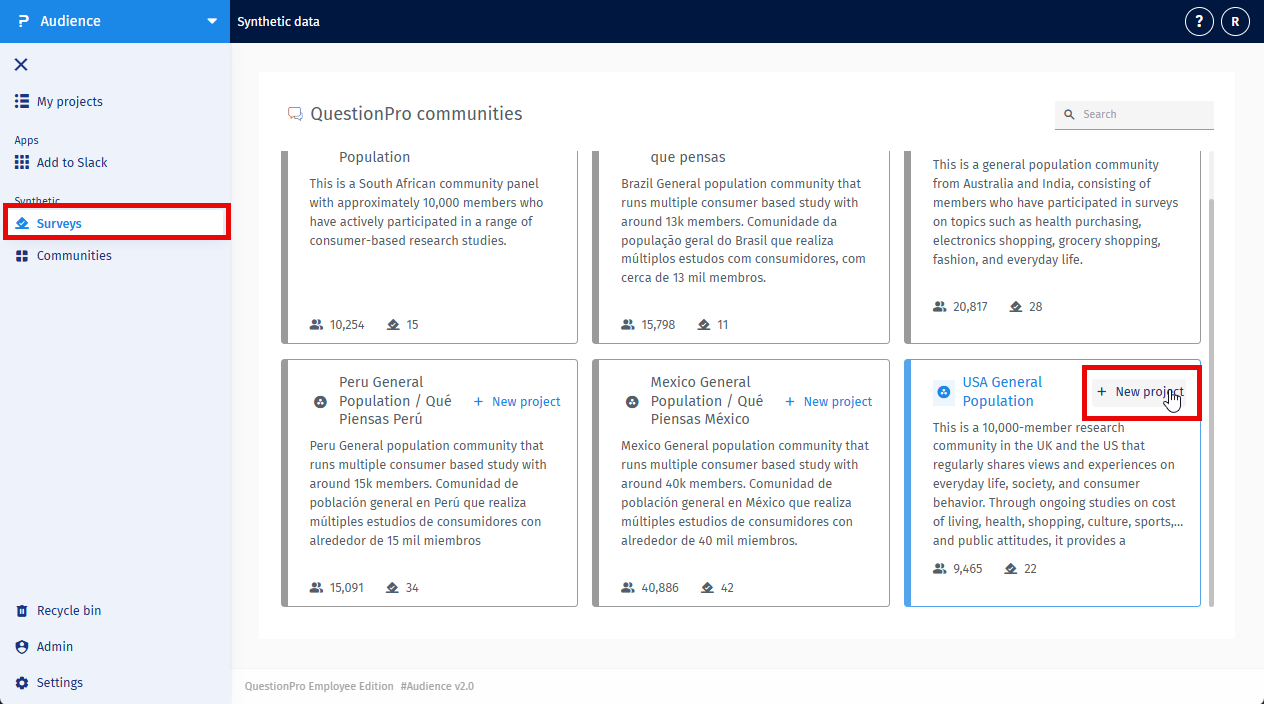The height and width of the screenshot is (704, 1264).
Task: Select Surveys in the Synthetic section
Action: 59,223
